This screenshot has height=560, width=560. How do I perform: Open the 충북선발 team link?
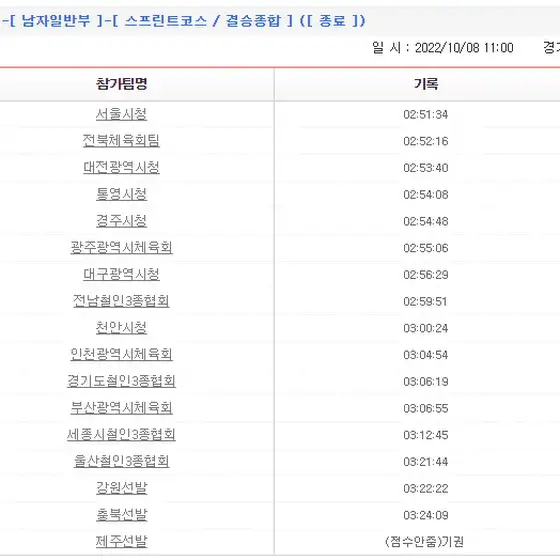tap(121, 515)
